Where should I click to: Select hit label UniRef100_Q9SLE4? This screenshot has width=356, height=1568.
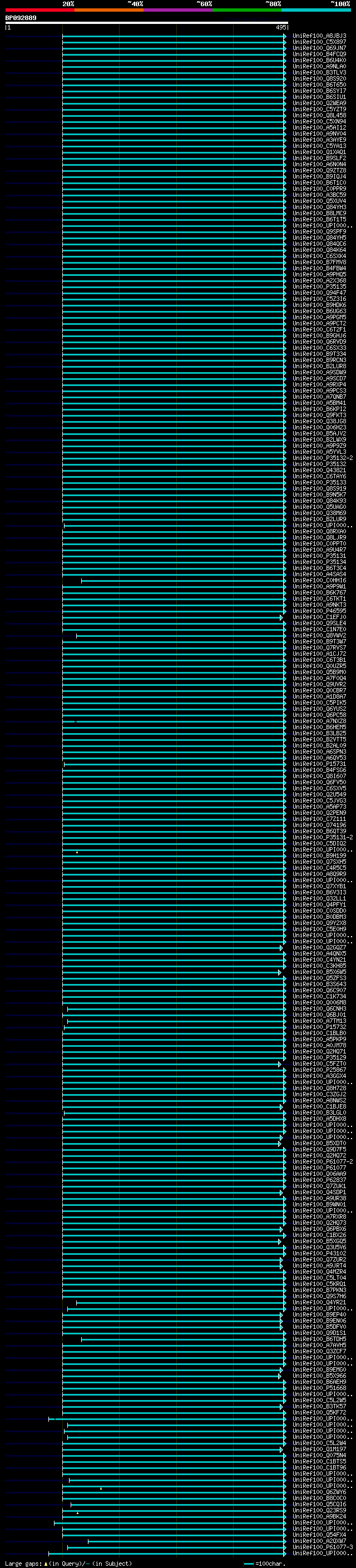click(319, 624)
